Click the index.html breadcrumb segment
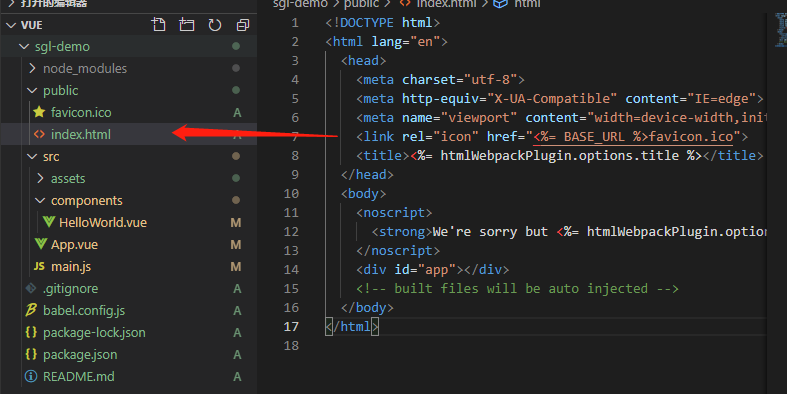Image resolution: width=787 pixels, height=394 pixels. pos(446,4)
